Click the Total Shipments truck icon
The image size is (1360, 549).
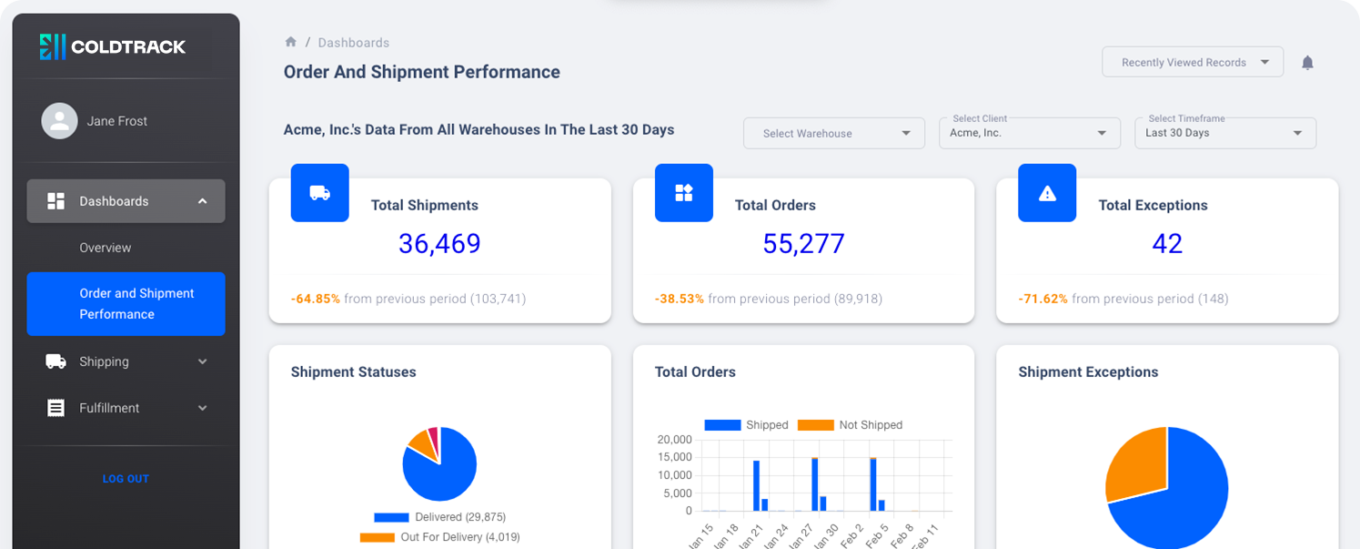320,193
